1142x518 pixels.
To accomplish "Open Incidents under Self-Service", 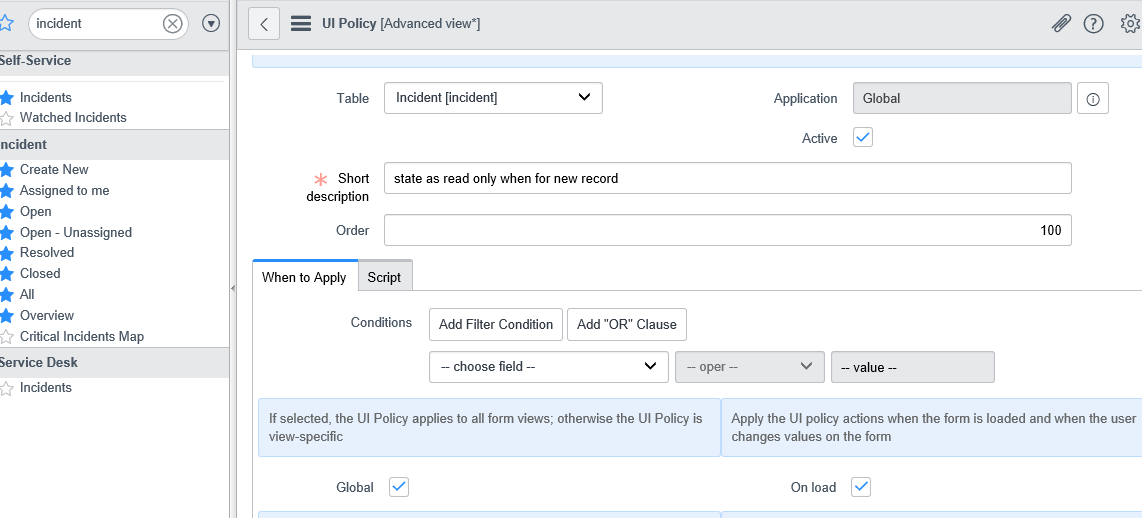I will point(46,98).
